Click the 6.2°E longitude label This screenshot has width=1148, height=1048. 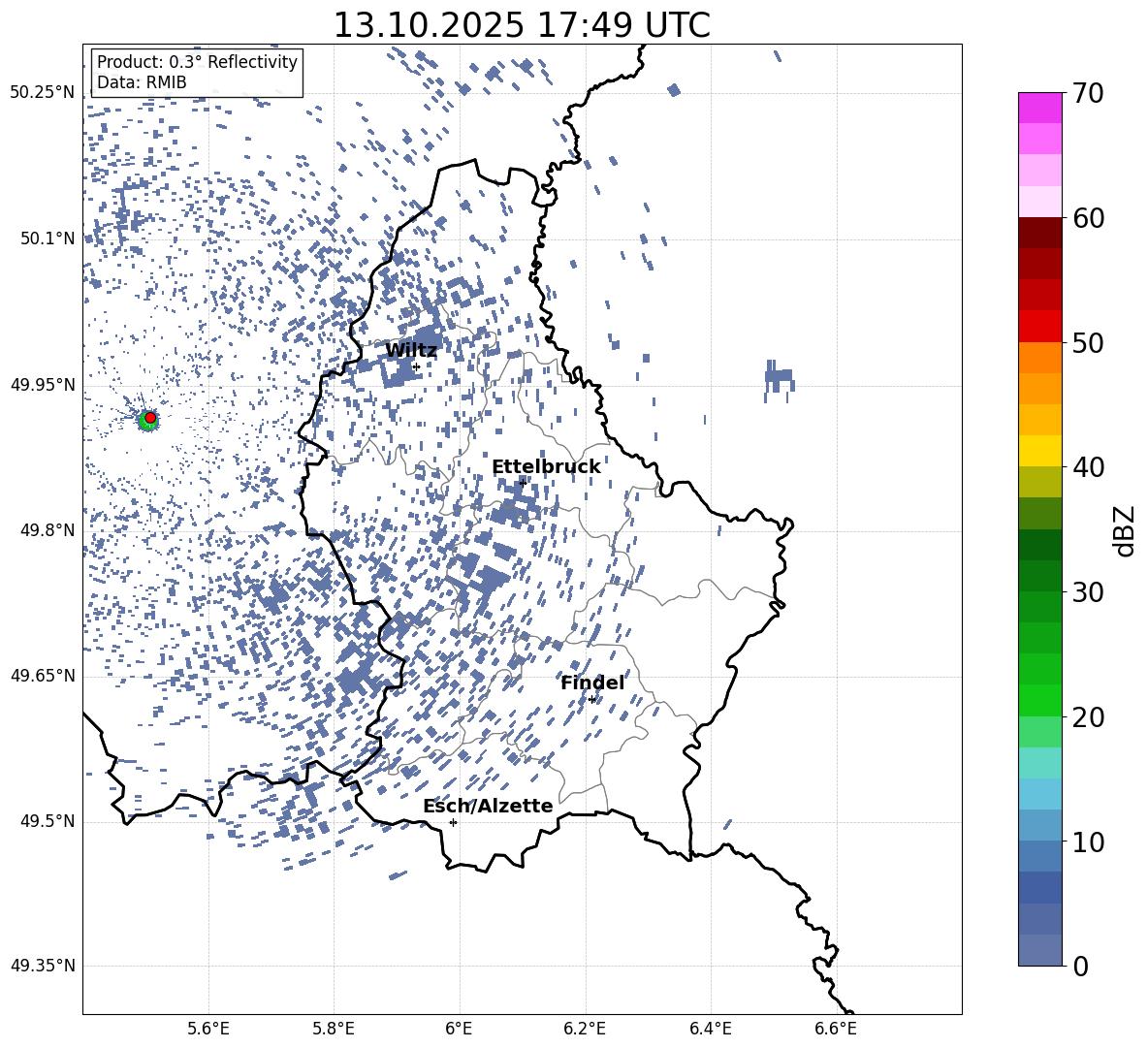point(585,1029)
